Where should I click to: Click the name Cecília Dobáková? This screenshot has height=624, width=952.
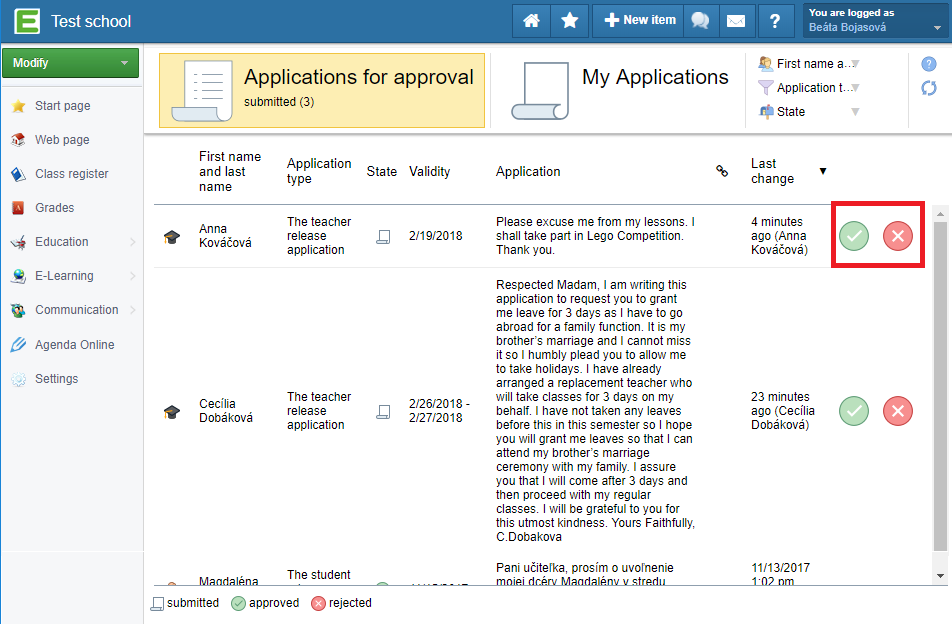[226, 410]
